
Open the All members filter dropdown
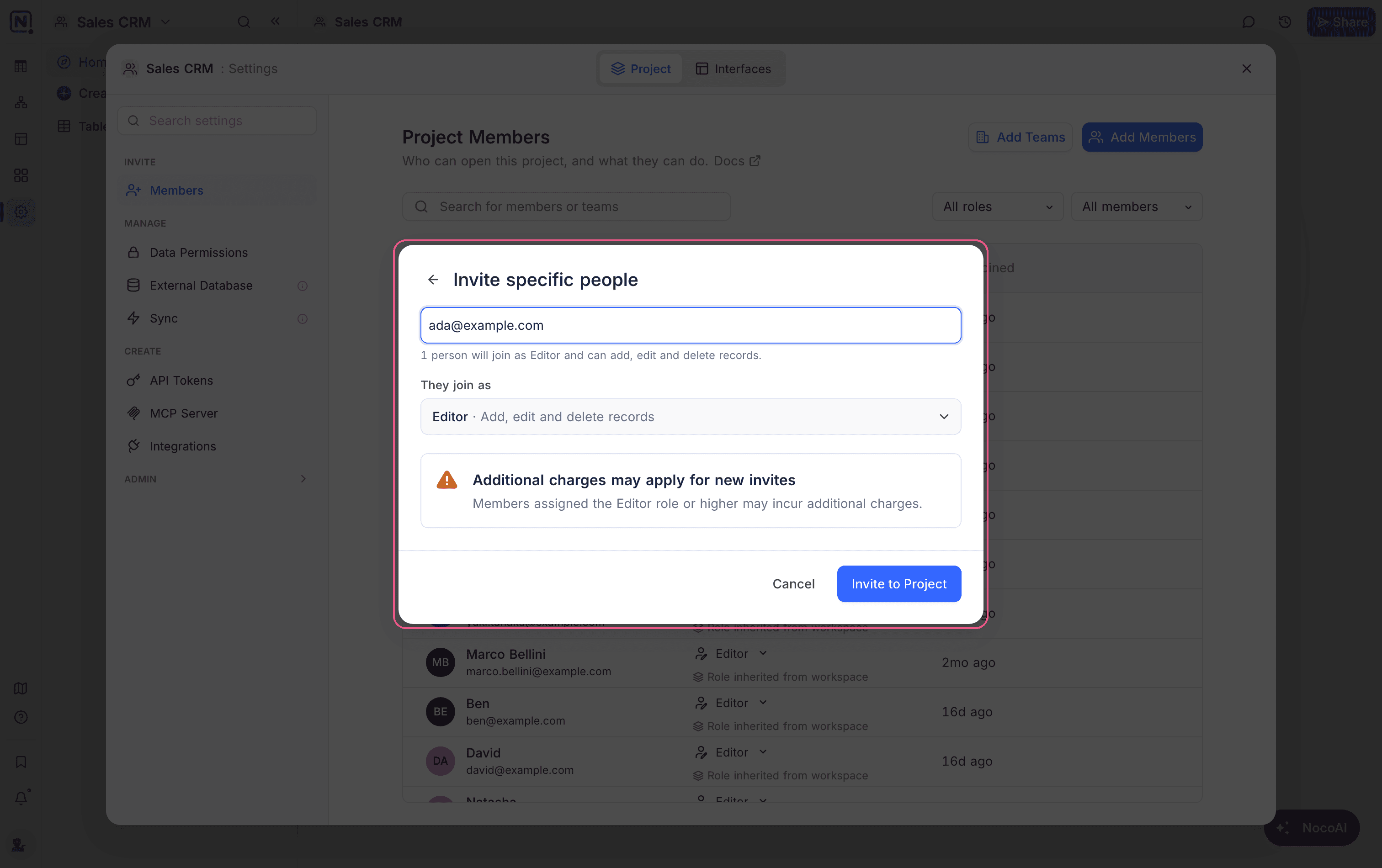tap(1137, 206)
